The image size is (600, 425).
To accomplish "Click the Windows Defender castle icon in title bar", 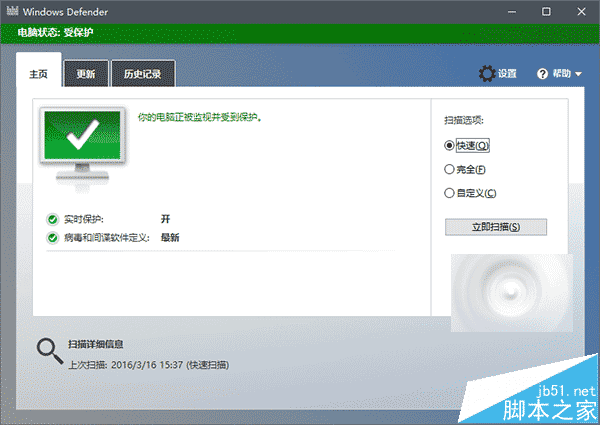I will 13,11.
